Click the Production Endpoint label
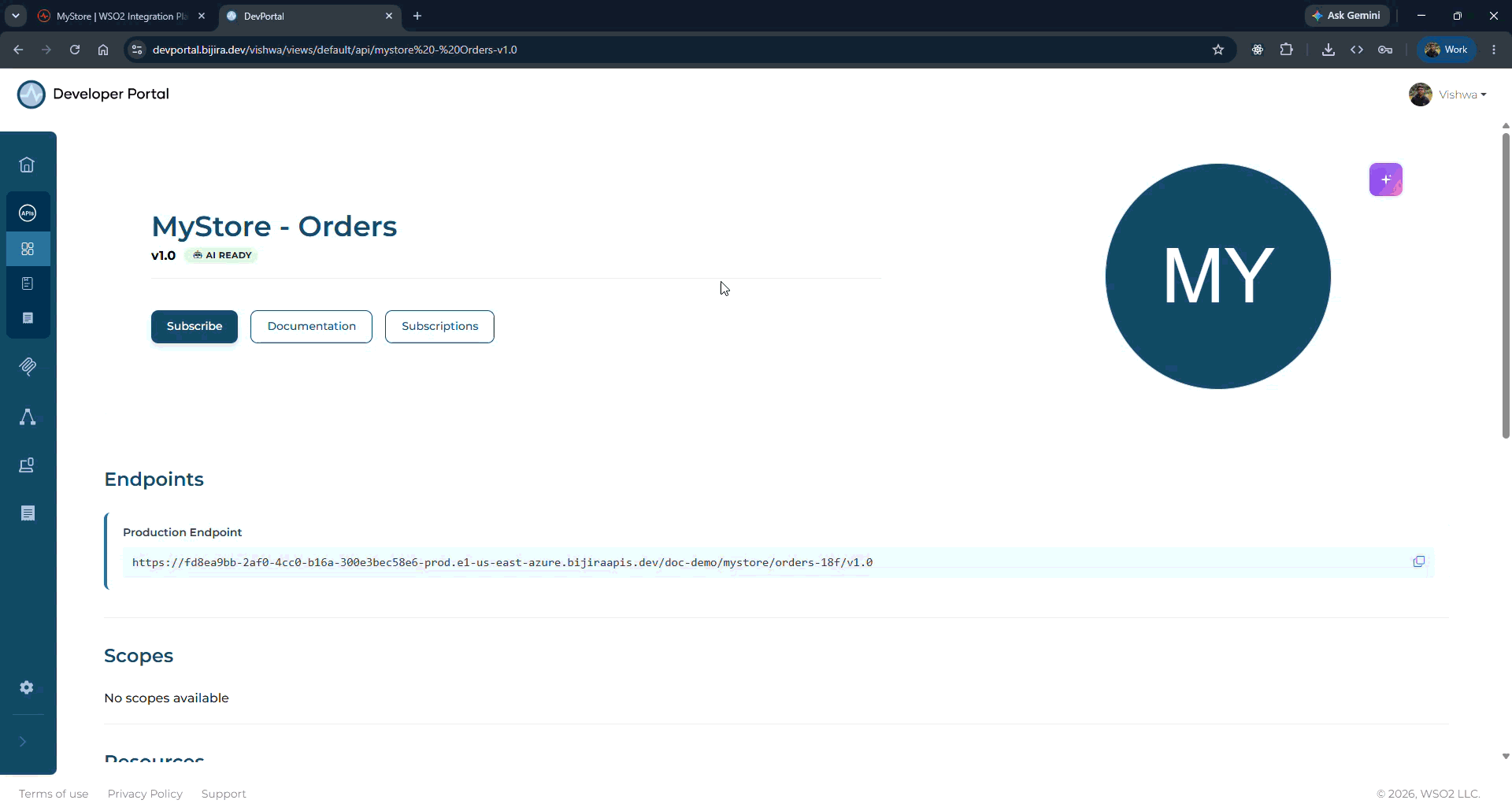Image resolution: width=1512 pixels, height=811 pixels. pyautogui.click(x=182, y=532)
